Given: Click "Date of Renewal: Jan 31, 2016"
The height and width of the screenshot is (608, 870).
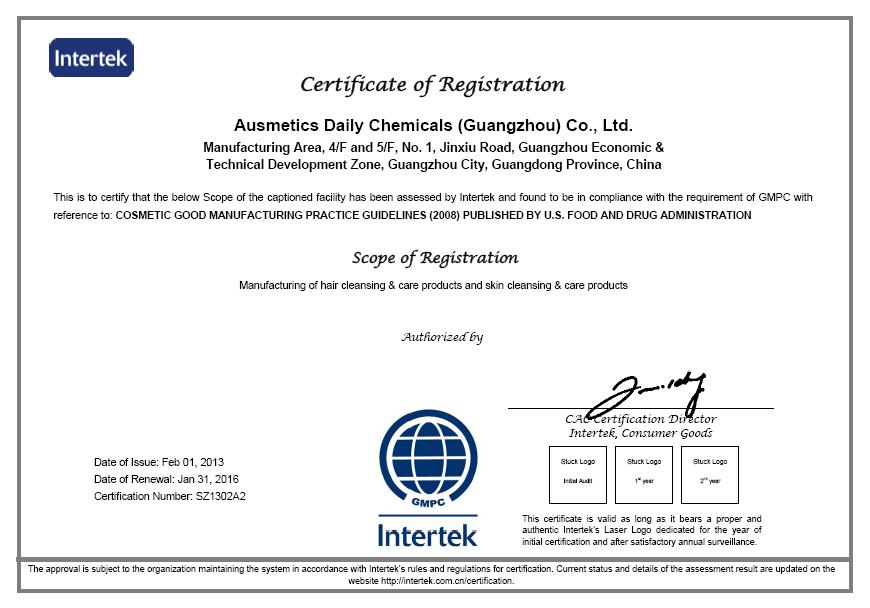Looking at the screenshot, I should [x=166, y=479].
